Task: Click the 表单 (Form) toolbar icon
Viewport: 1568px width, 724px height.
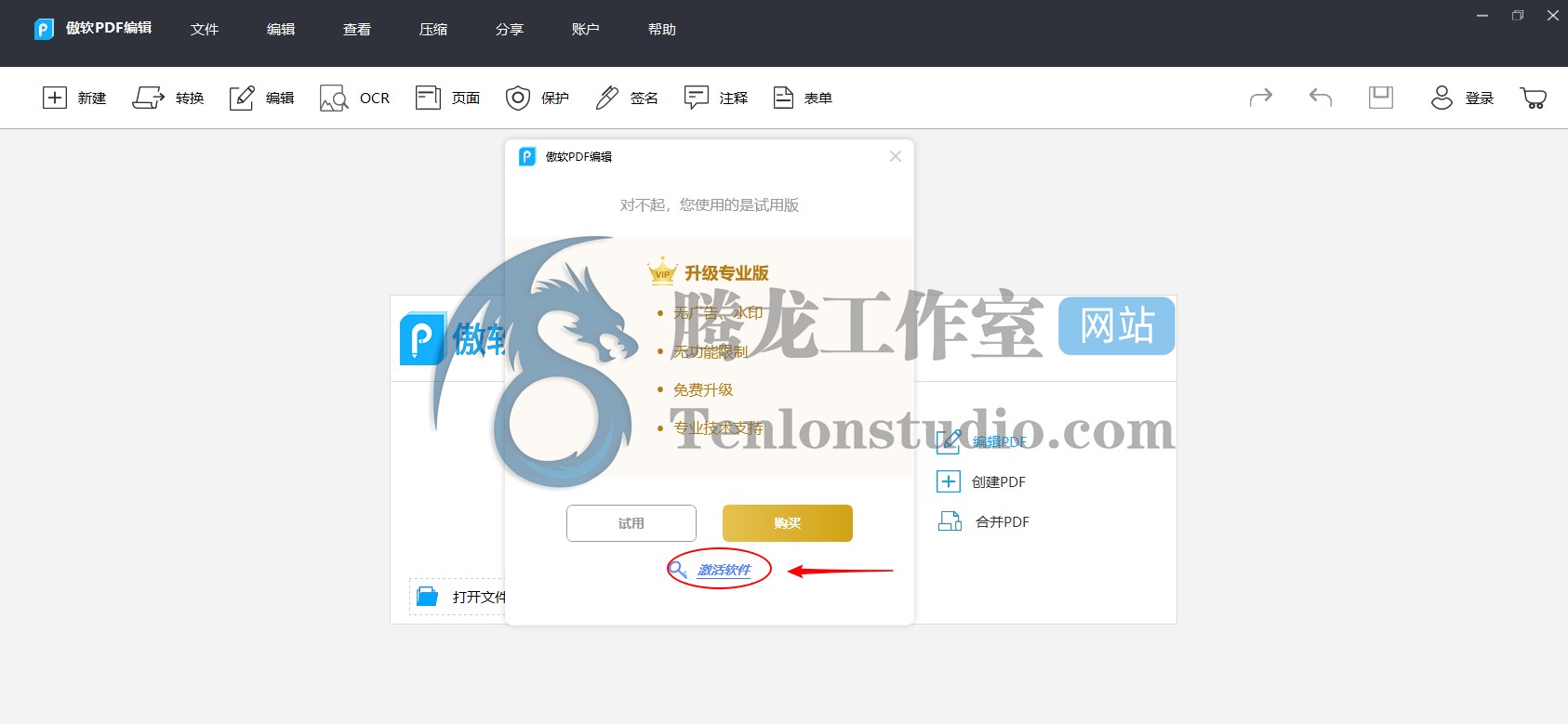Action: point(783,98)
